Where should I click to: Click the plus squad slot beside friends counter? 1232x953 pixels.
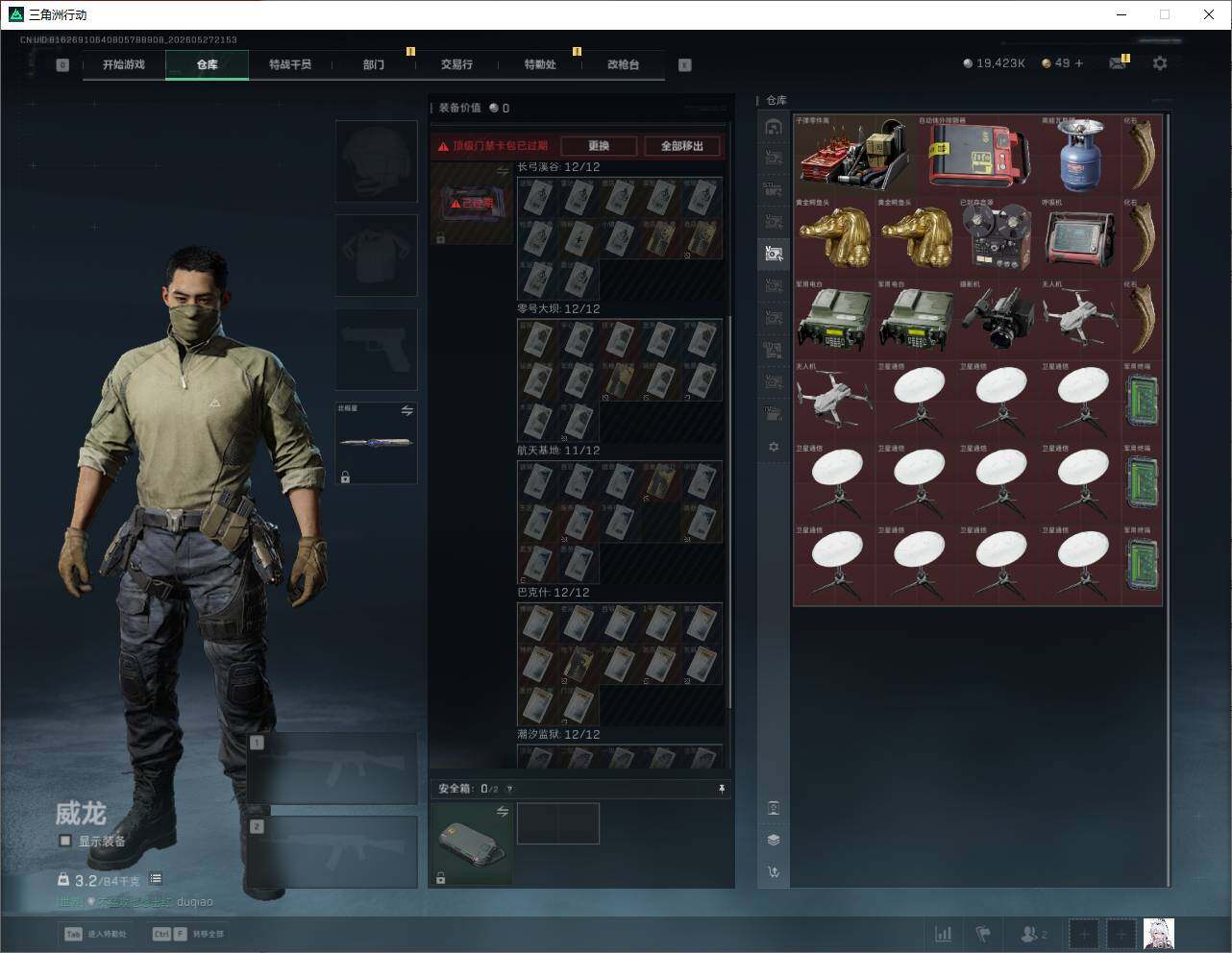(x=1083, y=934)
